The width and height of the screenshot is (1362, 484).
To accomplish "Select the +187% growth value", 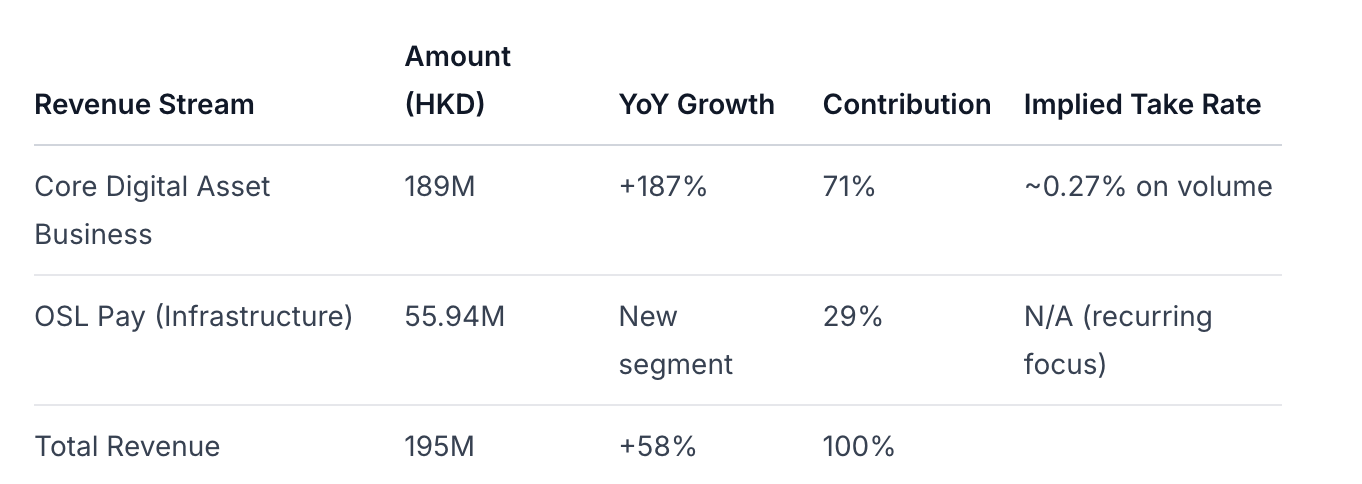I will pos(662,187).
